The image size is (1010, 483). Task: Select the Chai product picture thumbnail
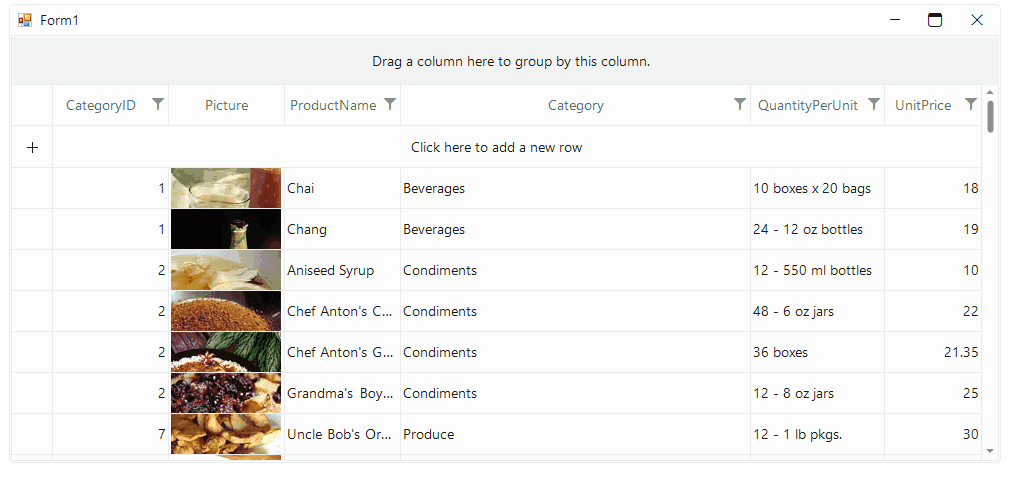pyautogui.click(x=226, y=188)
